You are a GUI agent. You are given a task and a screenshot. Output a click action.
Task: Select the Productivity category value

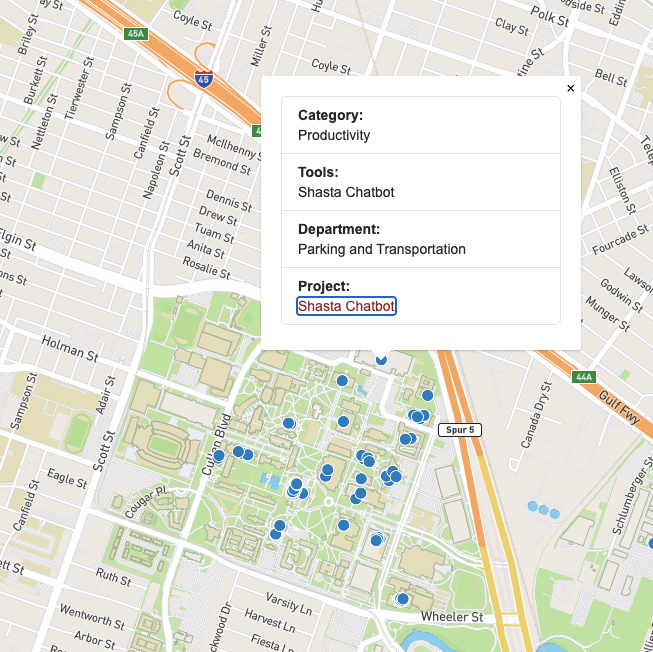(x=334, y=135)
